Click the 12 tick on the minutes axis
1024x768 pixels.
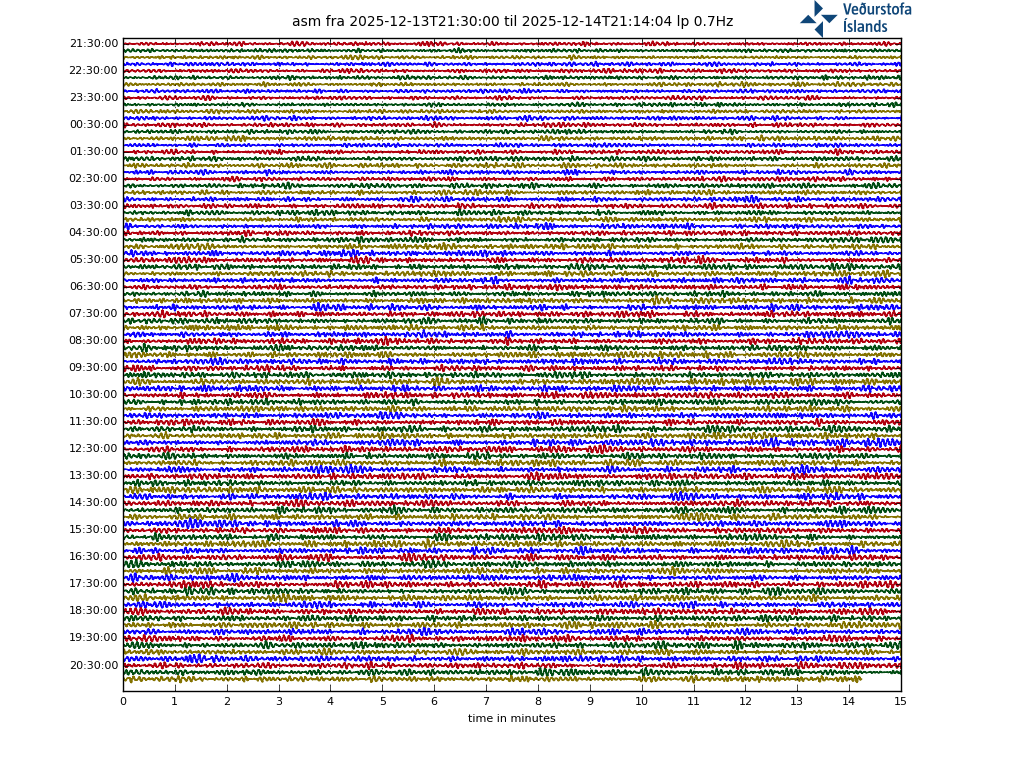click(745, 701)
